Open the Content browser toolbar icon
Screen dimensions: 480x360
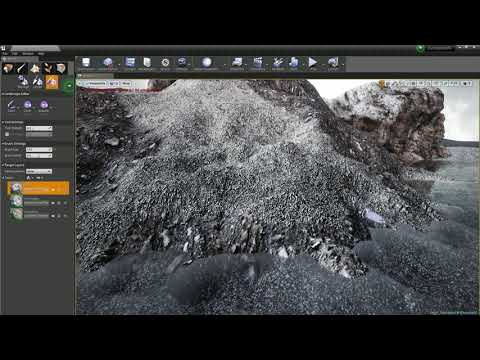pos(130,63)
